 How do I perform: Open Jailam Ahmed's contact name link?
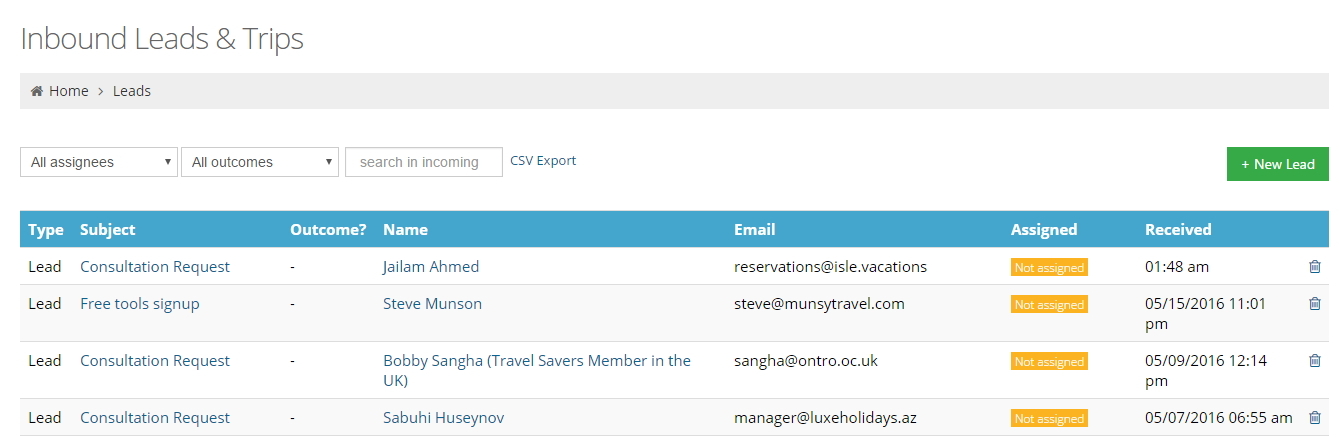[x=431, y=267]
